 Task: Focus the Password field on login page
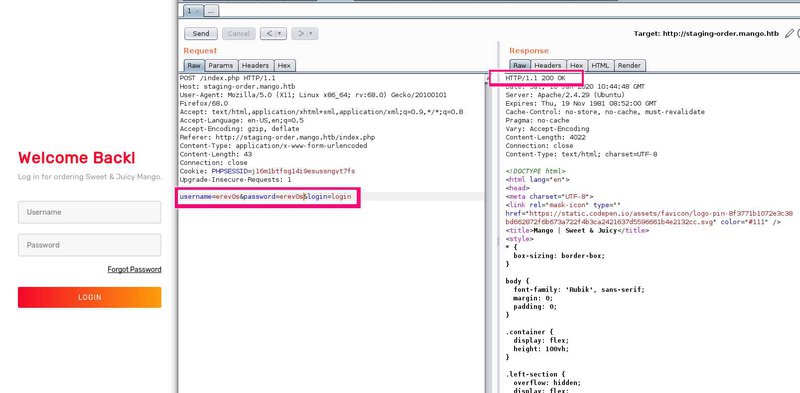(89, 245)
